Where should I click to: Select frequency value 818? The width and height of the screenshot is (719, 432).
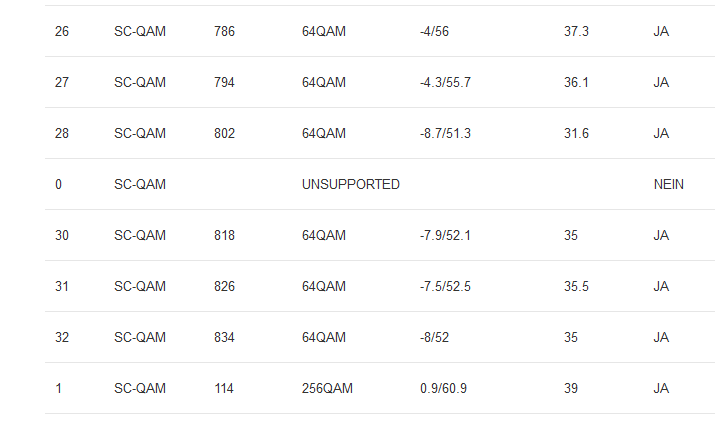(x=225, y=236)
